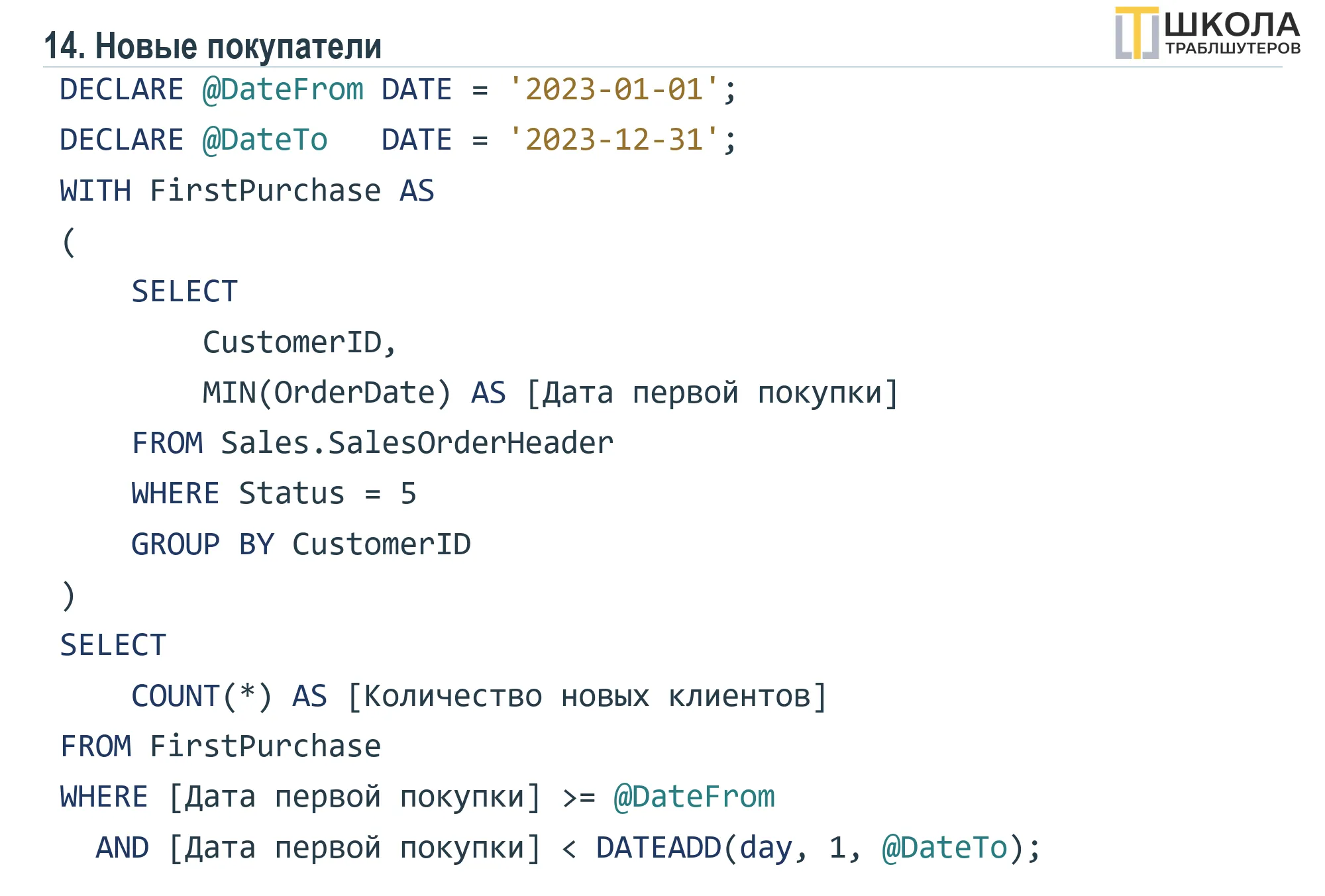This screenshot has width=1325, height=896.
Task: Click the Школа траблшутеров logo
Action: coord(1208,33)
